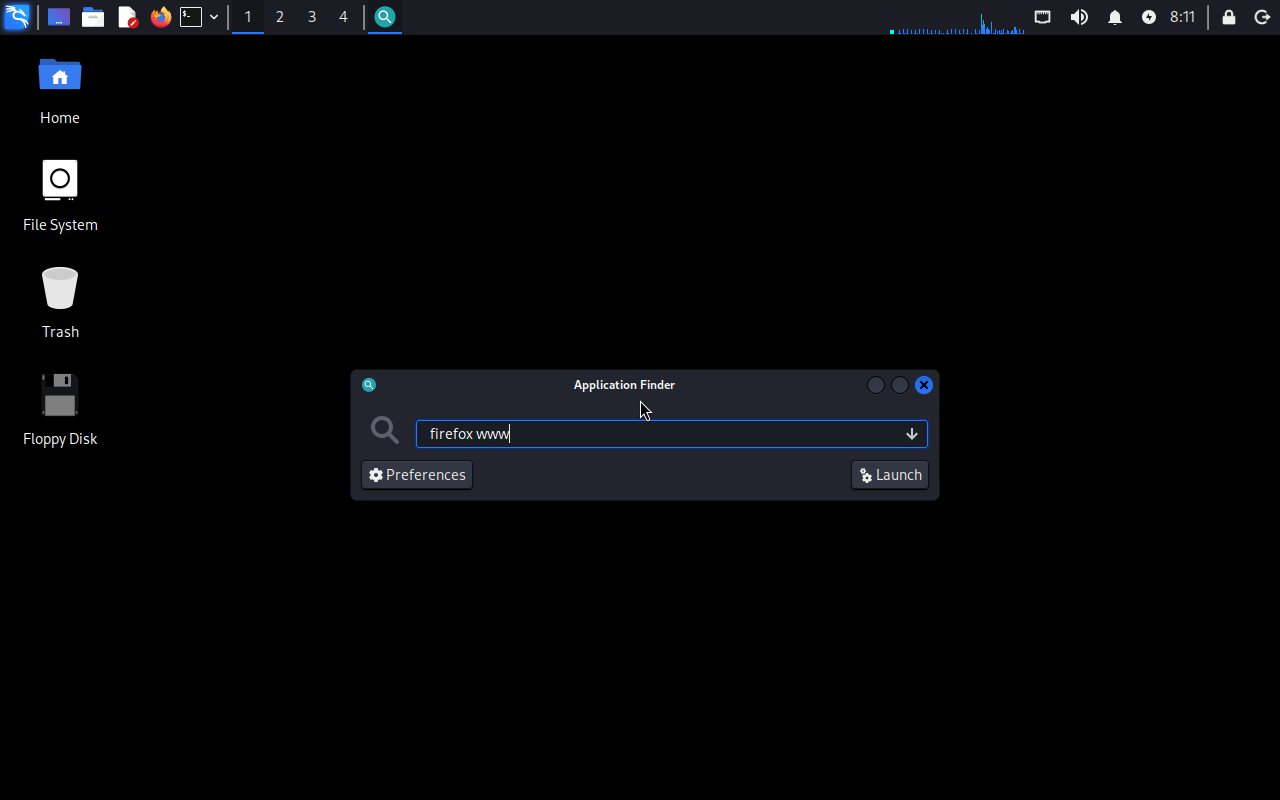The width and height of the screenshot is (1280, 800).
Task: Click the network connection tray icon
Action: (x=1042, y=17)
